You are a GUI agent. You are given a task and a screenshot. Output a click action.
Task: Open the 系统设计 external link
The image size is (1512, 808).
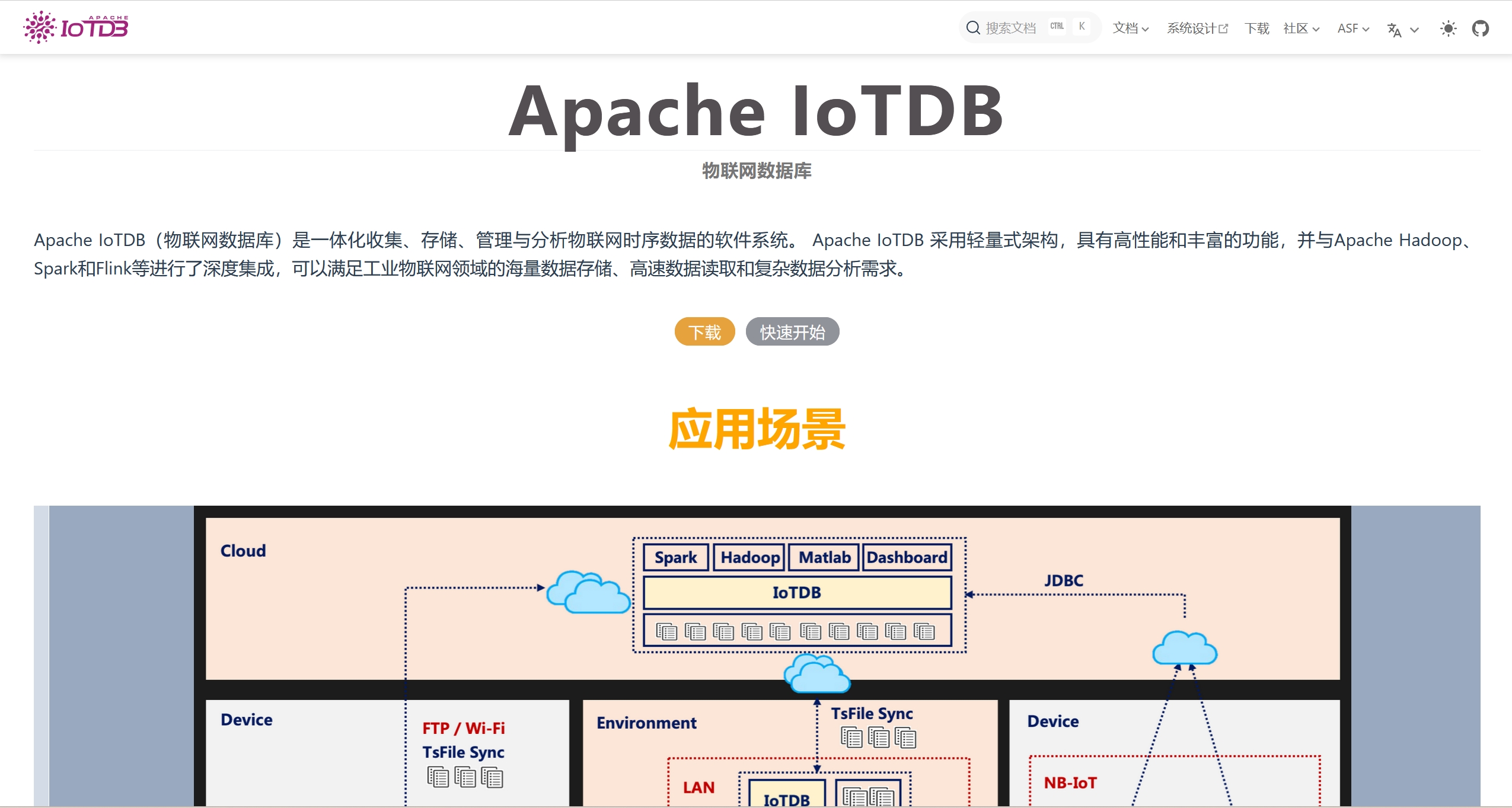pos(1197,28)
